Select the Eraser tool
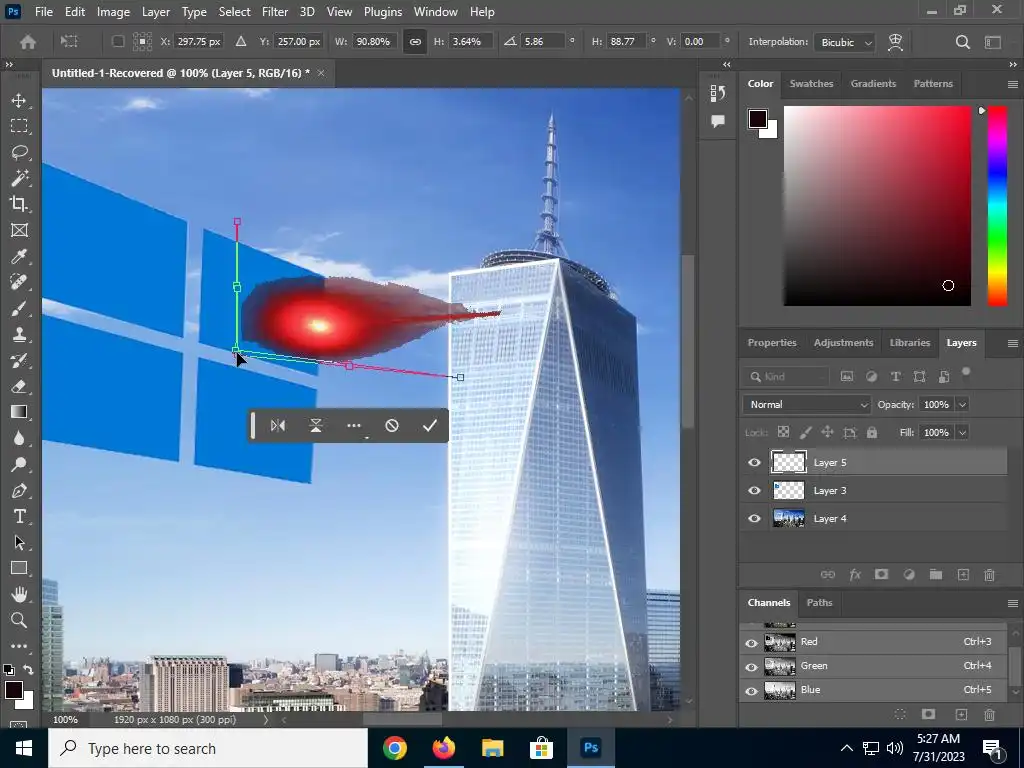This screenshot has width=1024, height=768. [x=19, y=386]
